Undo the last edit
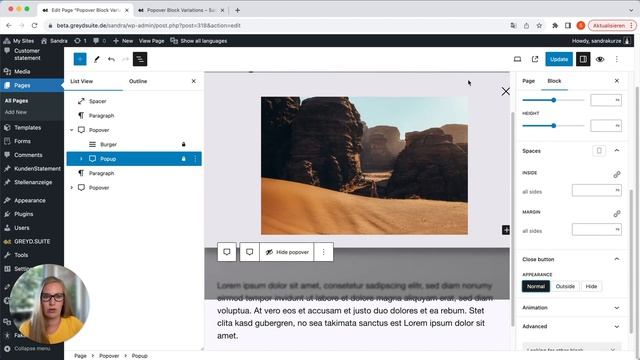The height and width of the screenshot is (360, 640). click(x=111, y=59)
